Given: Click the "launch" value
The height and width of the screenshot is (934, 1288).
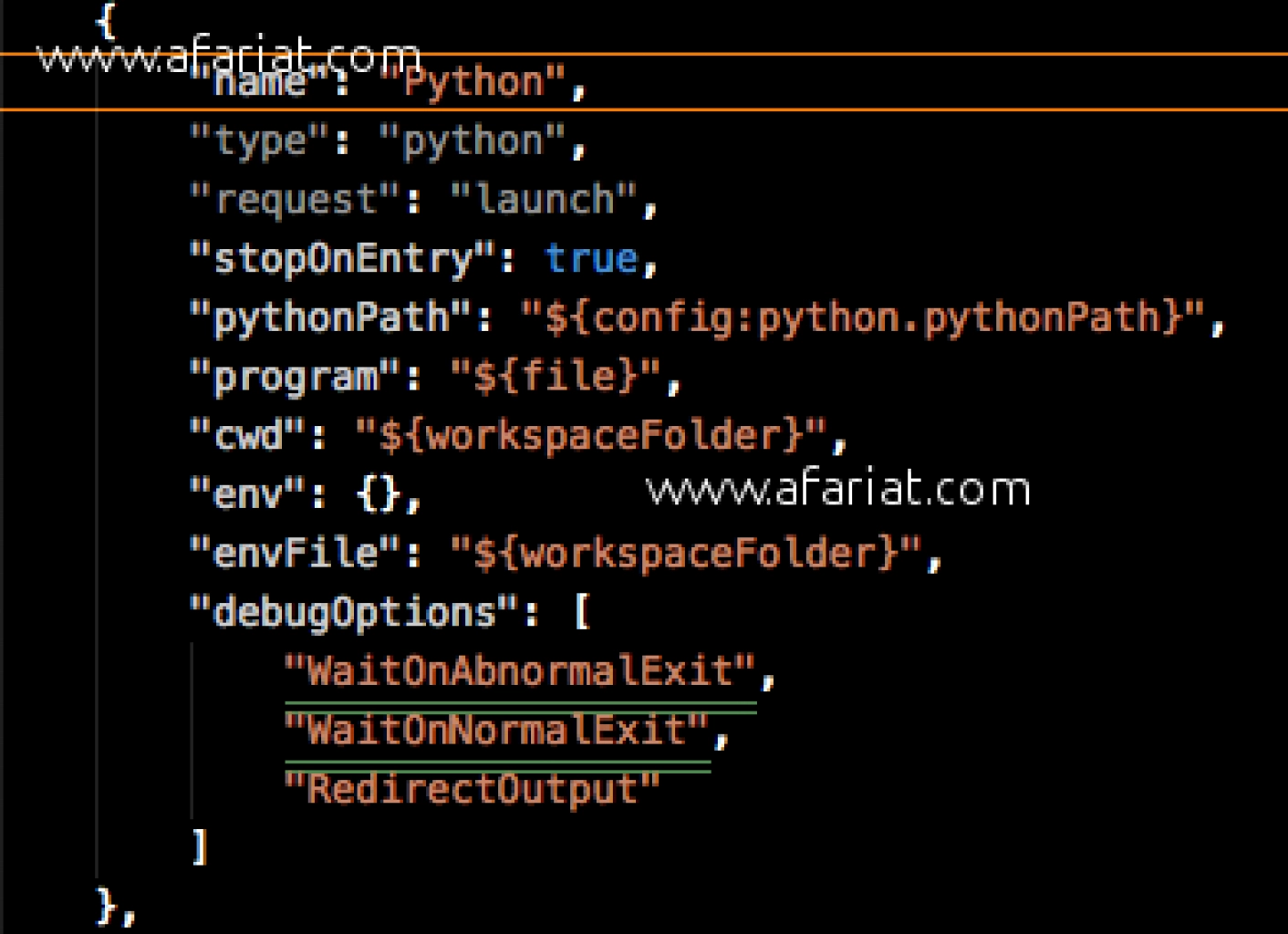Looking at the screenshot, I should (543, 200).
